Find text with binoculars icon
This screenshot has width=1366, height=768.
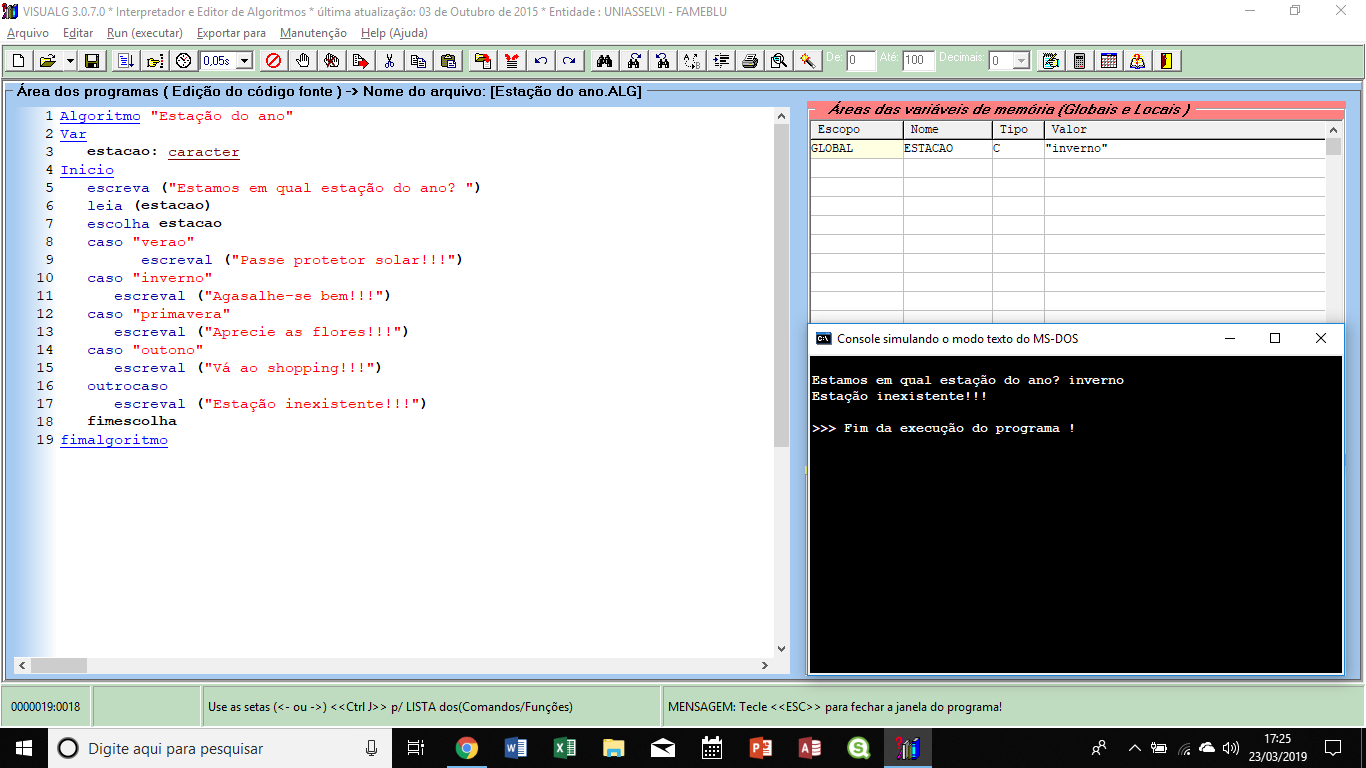tap(604, 61)
